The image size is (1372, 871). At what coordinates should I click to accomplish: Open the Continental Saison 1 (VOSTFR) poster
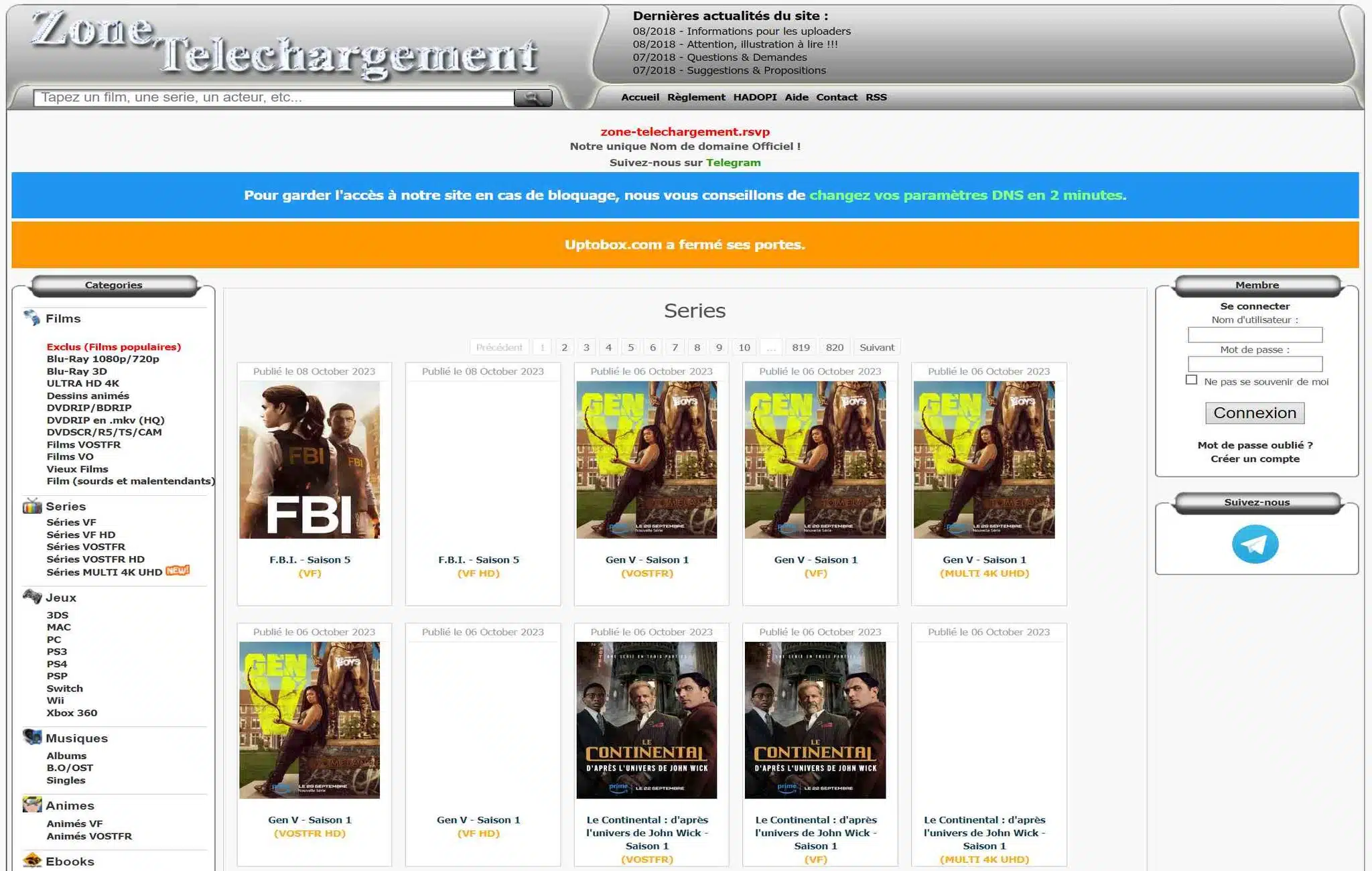(646, 720)
